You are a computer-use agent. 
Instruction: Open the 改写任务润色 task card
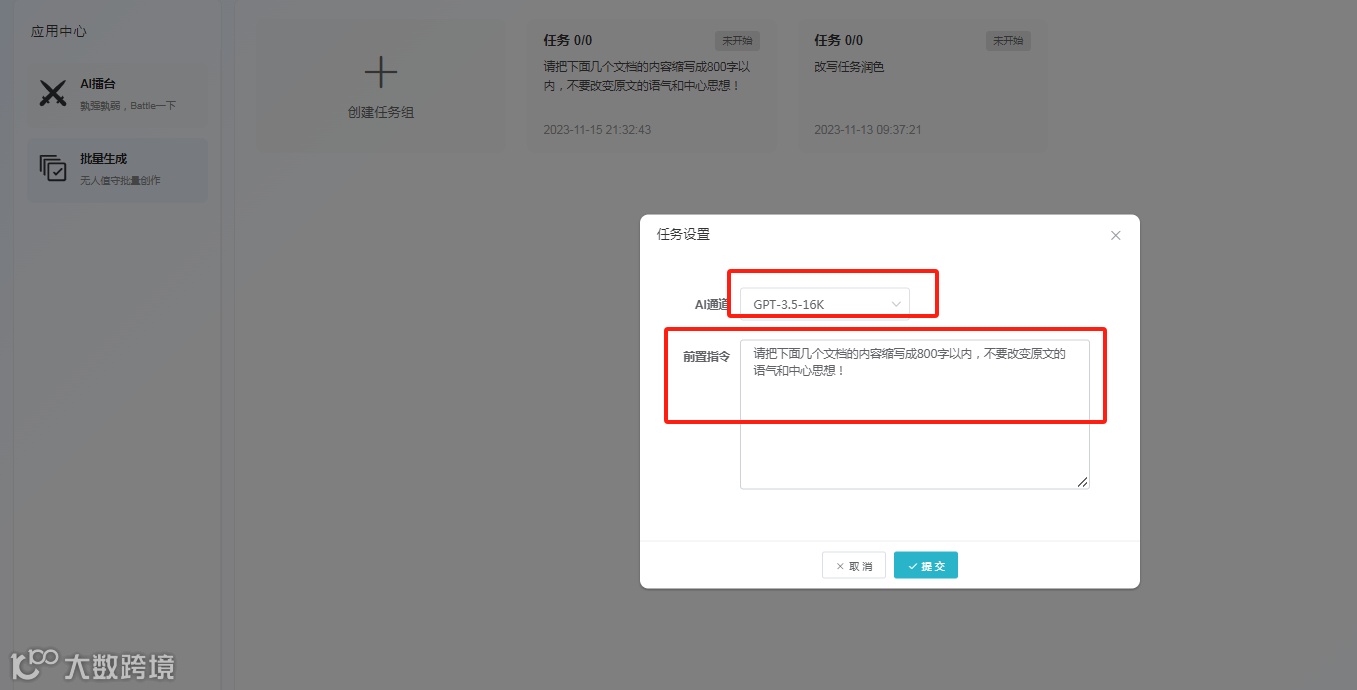(922, 87)
